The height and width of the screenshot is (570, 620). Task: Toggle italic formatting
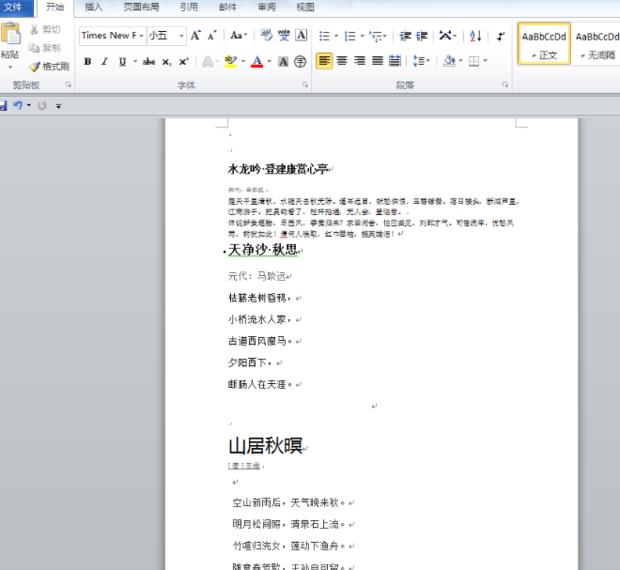(105, 61)
